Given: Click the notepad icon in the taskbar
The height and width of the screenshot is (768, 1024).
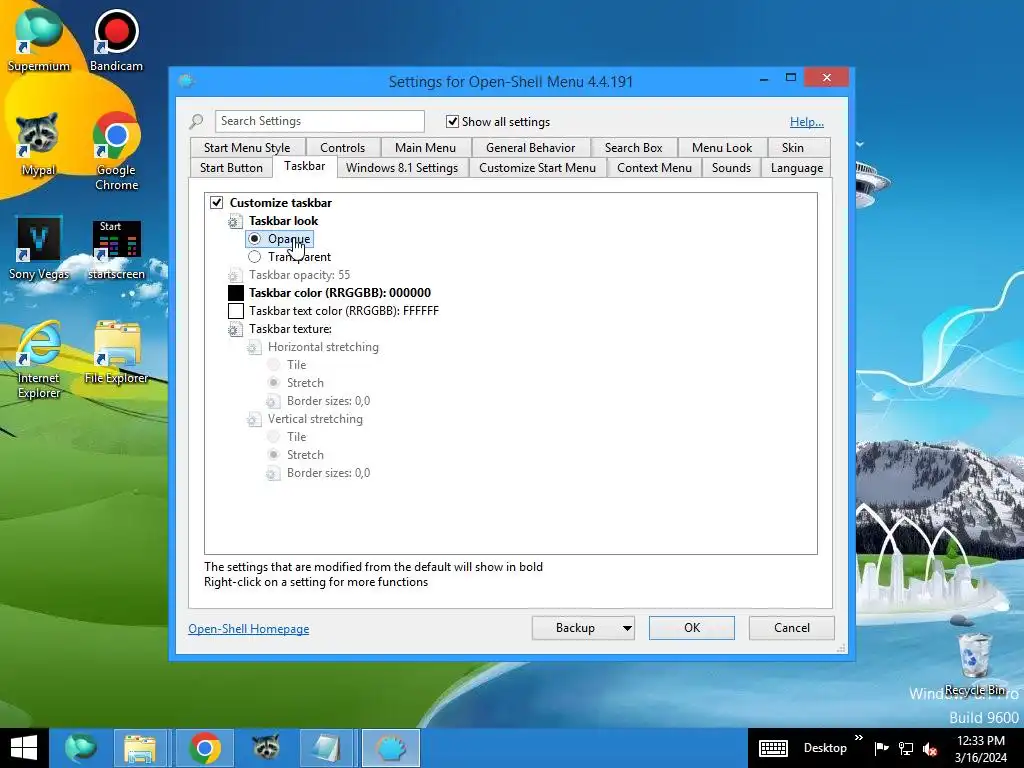Looking at the screenshot, I should [327, 748].
